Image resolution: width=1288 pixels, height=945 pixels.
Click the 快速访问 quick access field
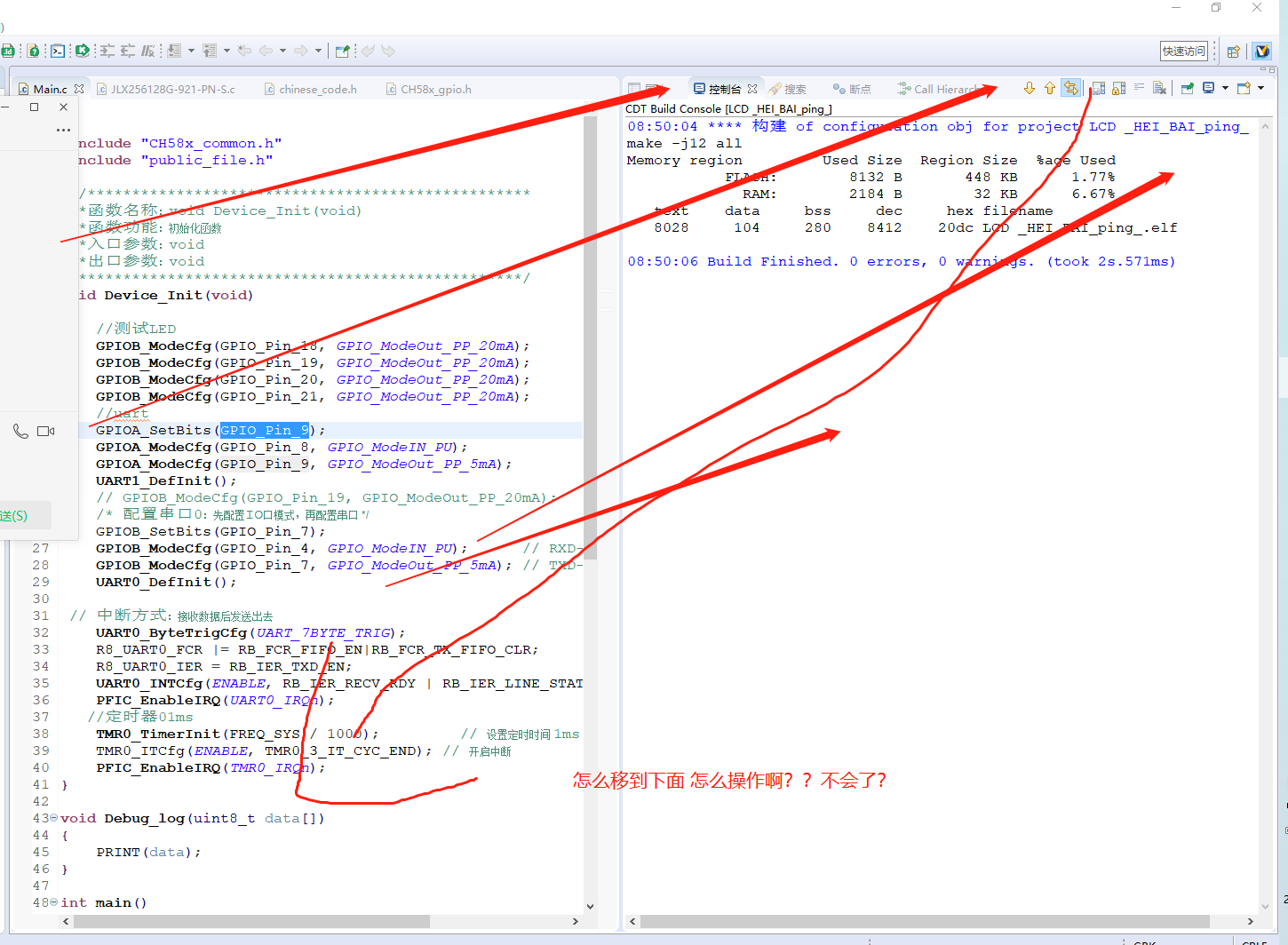click(x=1184, y=52)
